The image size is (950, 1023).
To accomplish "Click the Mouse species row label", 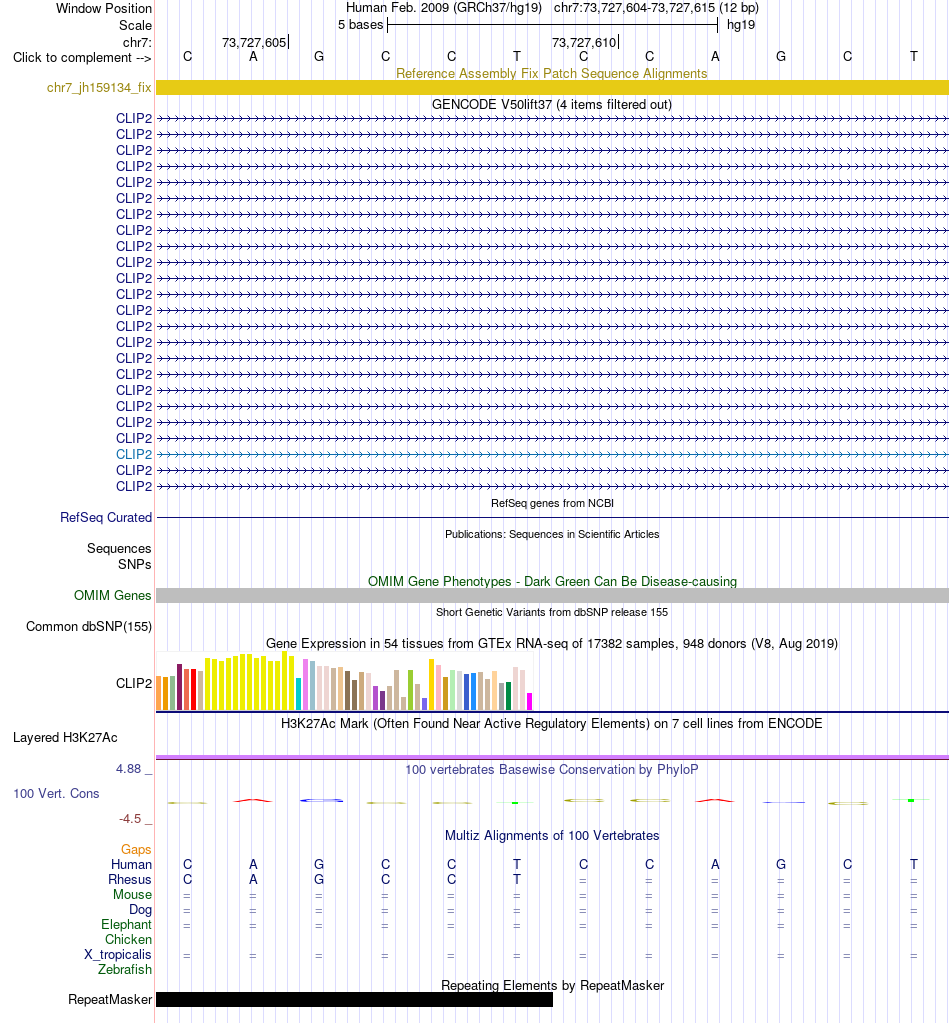I will 132,894.
